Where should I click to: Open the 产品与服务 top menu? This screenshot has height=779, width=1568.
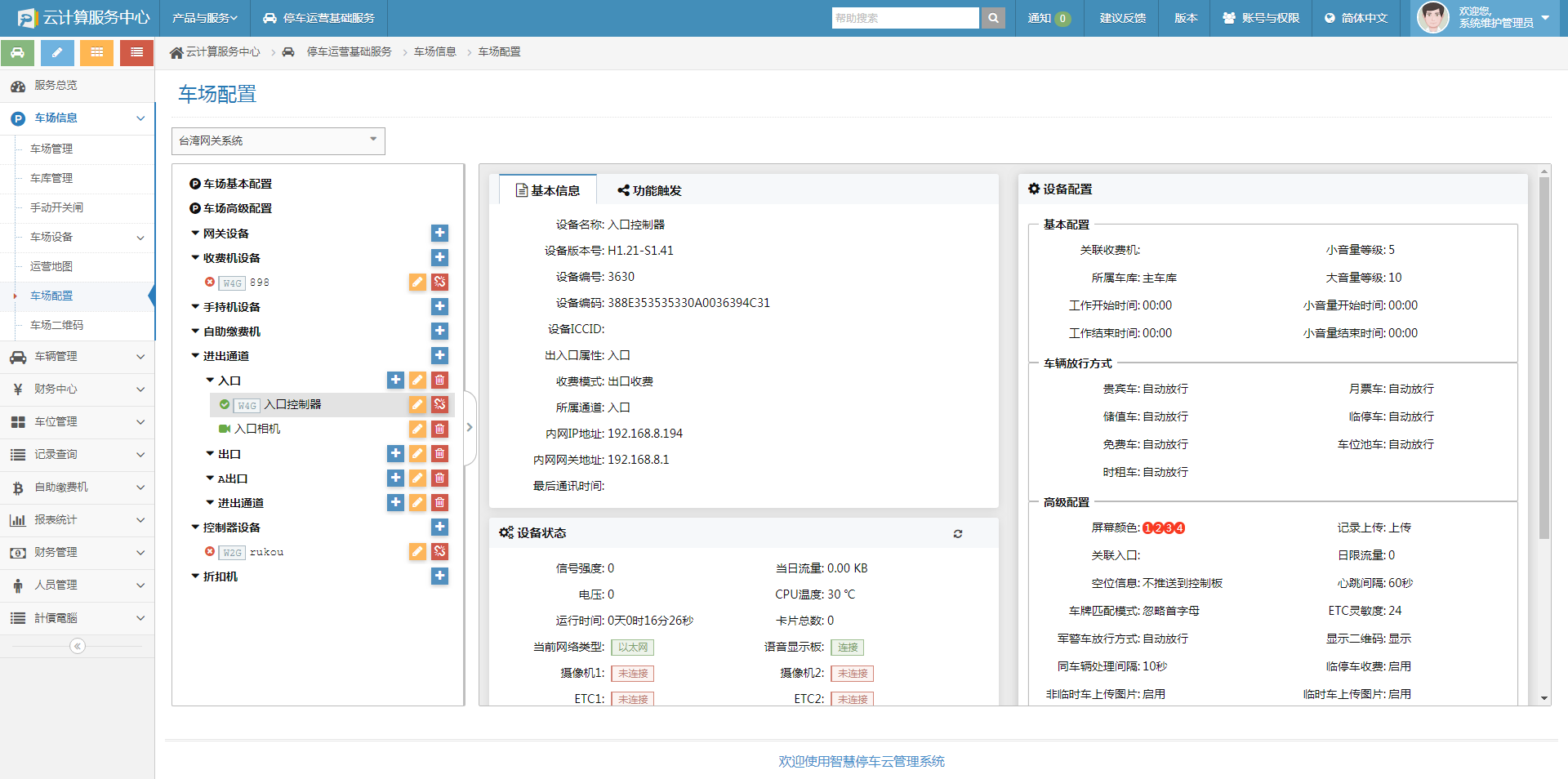(x=204, y=18)
